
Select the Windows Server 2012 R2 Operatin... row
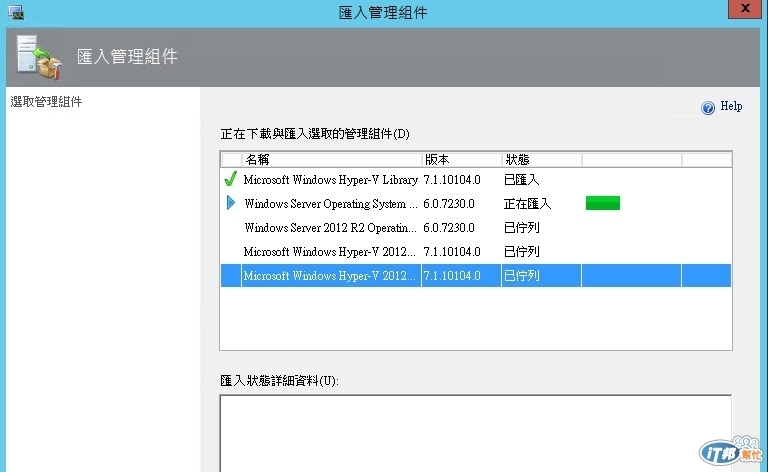coord(476,228)
